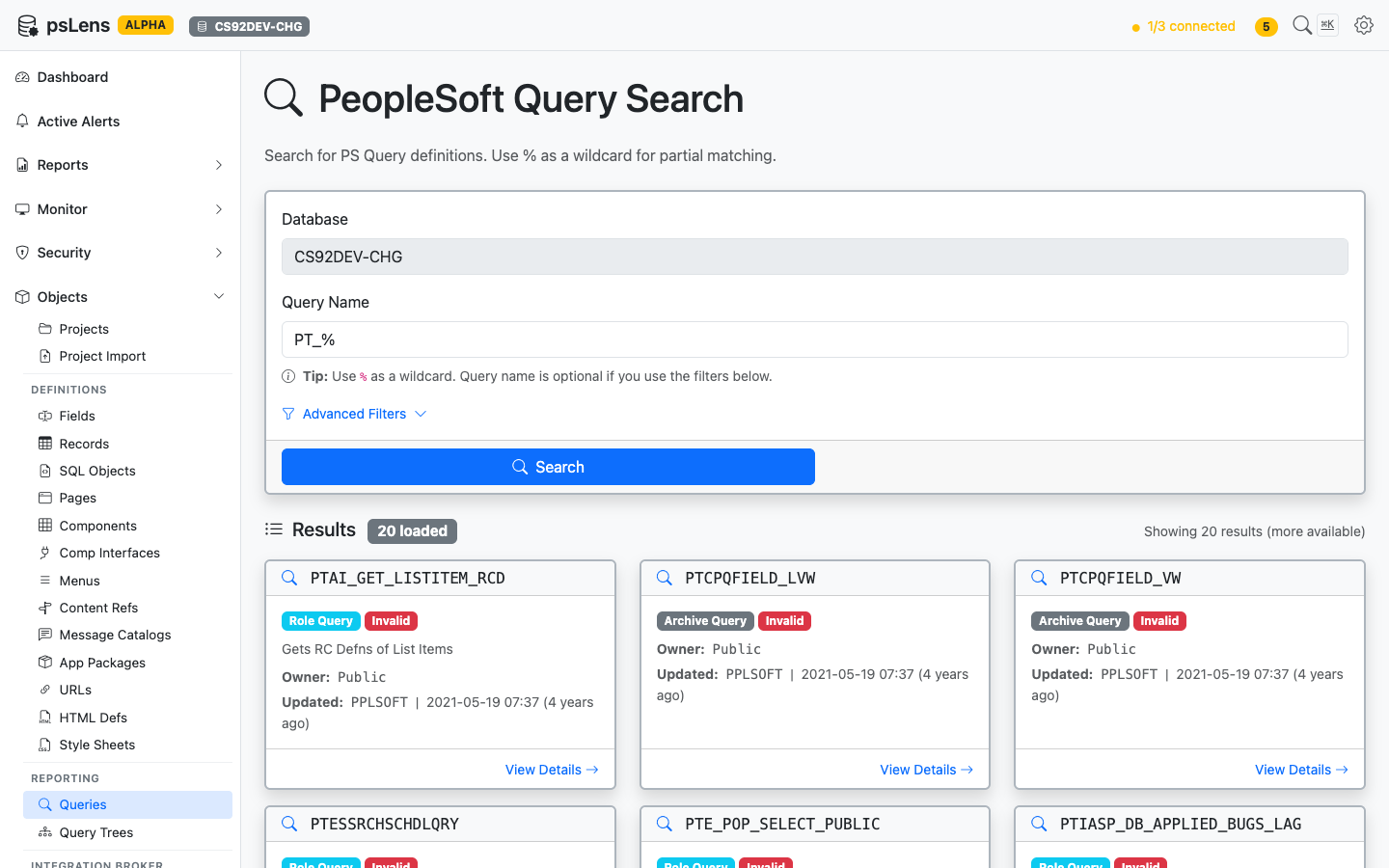The image size is (1389, 868).
Task: Open PTAI_GET_LISTITEM_RCD query card title
Action: tap(408, 578)
